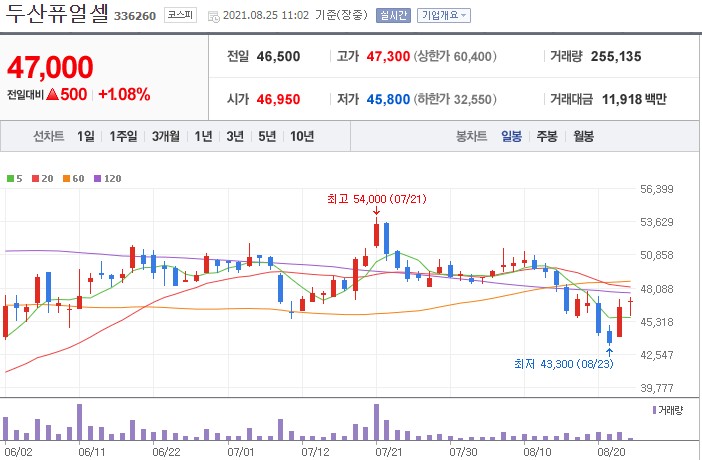Click the 상한가 60,400 text
This screenshot has height=460, width=702.
pyautogui.click(x=455, y=56)
